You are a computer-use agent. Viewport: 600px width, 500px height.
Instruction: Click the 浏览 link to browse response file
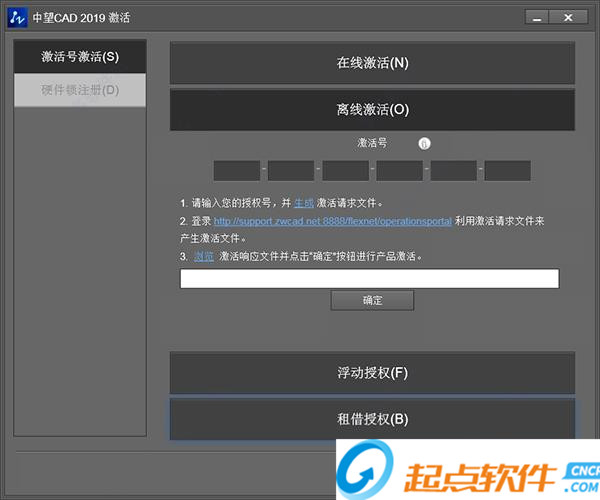click(204, 256)
